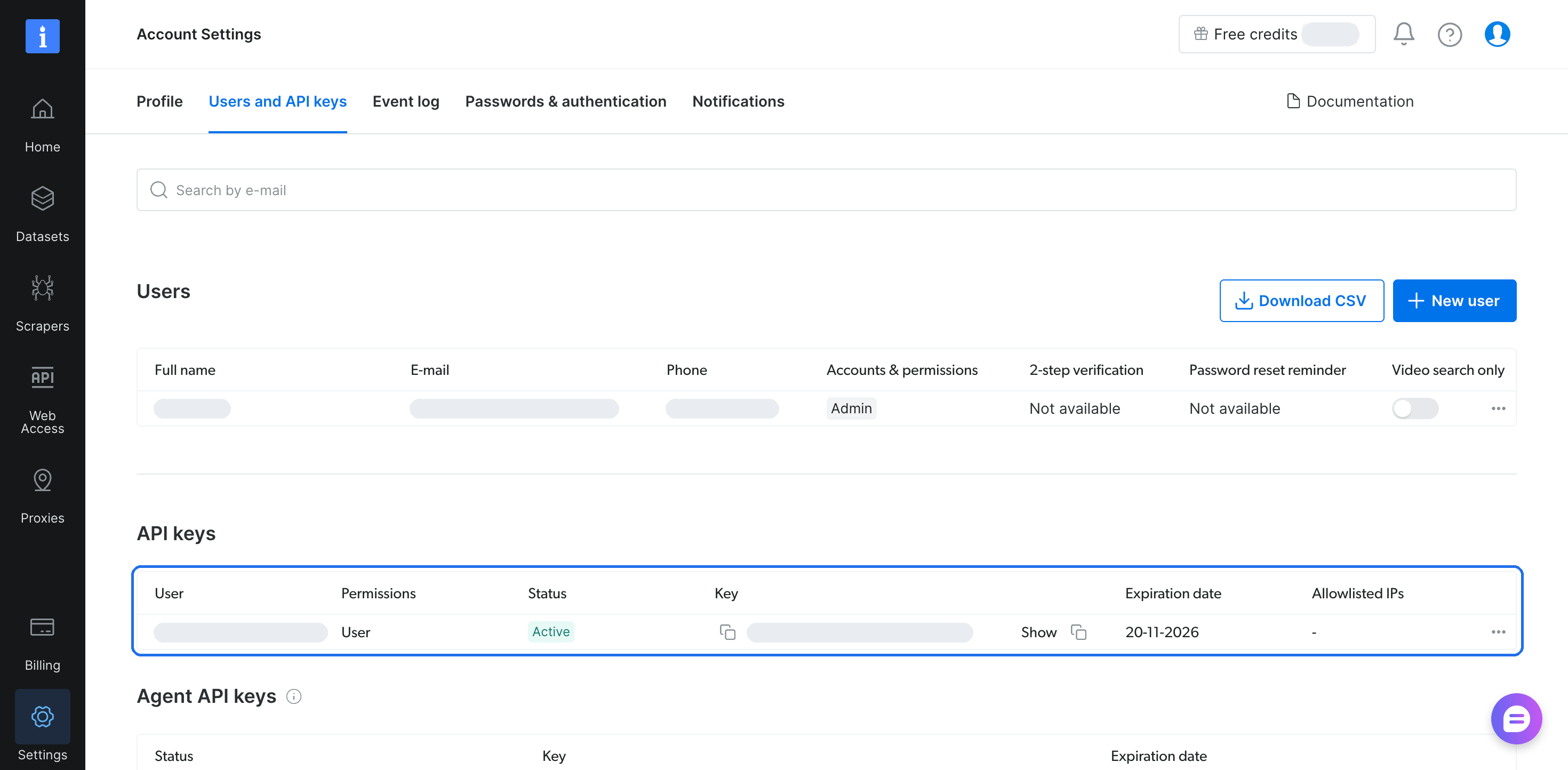Click the copy icon left of the hidden key
The width and height of the screenshot is (1568, 770).
[x=727, y=632]
